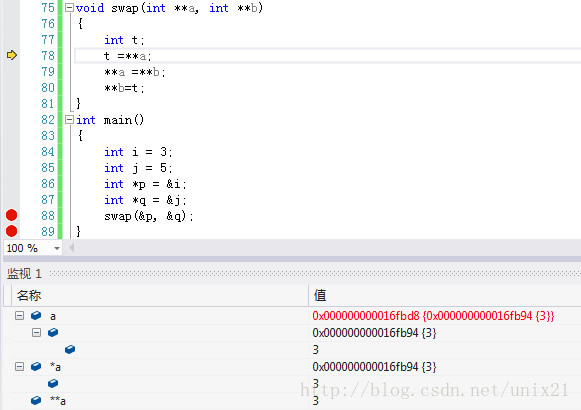Select the innermost child cube icon under a

pos(70,349)
